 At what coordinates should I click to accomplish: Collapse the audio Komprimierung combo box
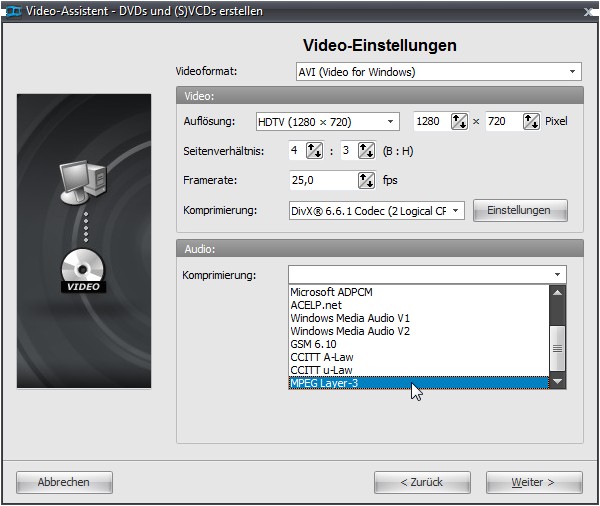556,274
